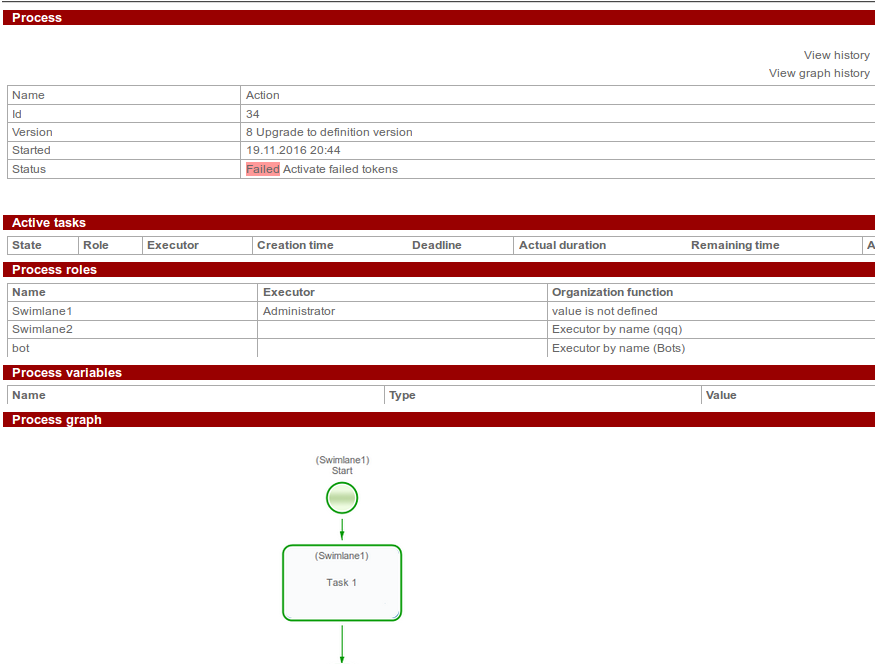Sort by State column in Active tasks
The width and height of the screenshot is (875, 664).
(27, 245)
